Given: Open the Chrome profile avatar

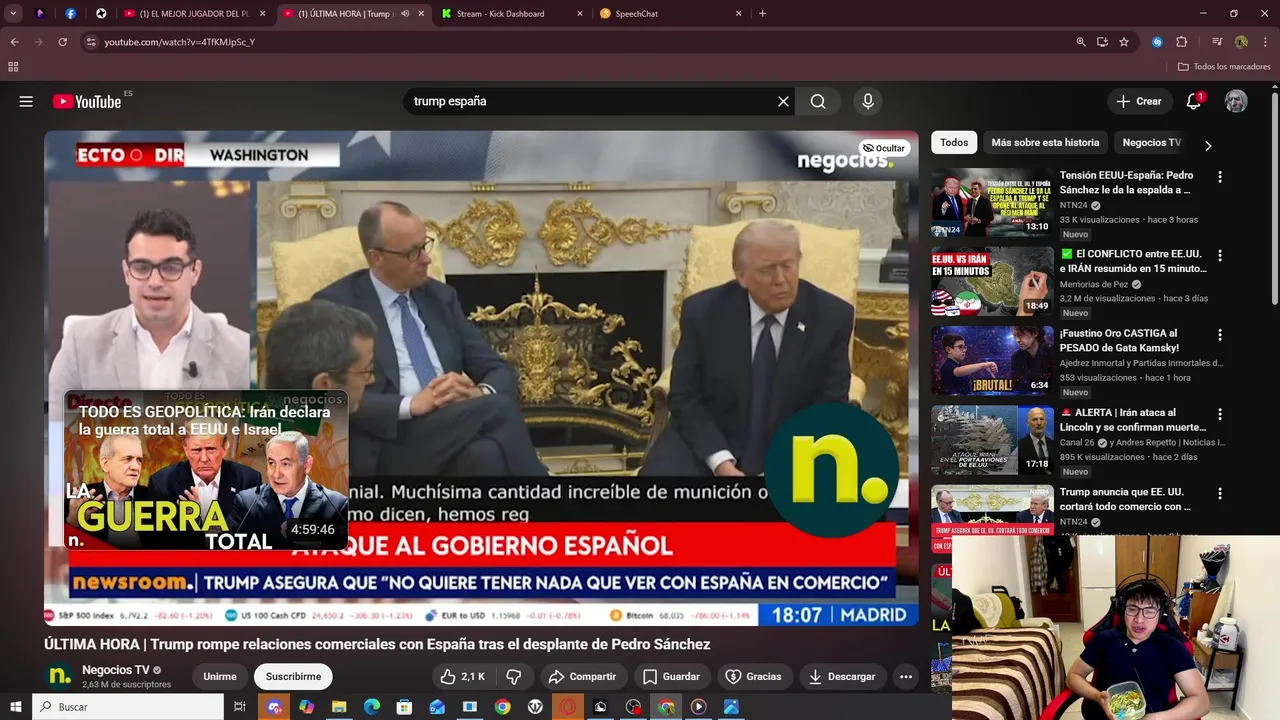Looking at the screenshot, I should [x=1241, y=42].
